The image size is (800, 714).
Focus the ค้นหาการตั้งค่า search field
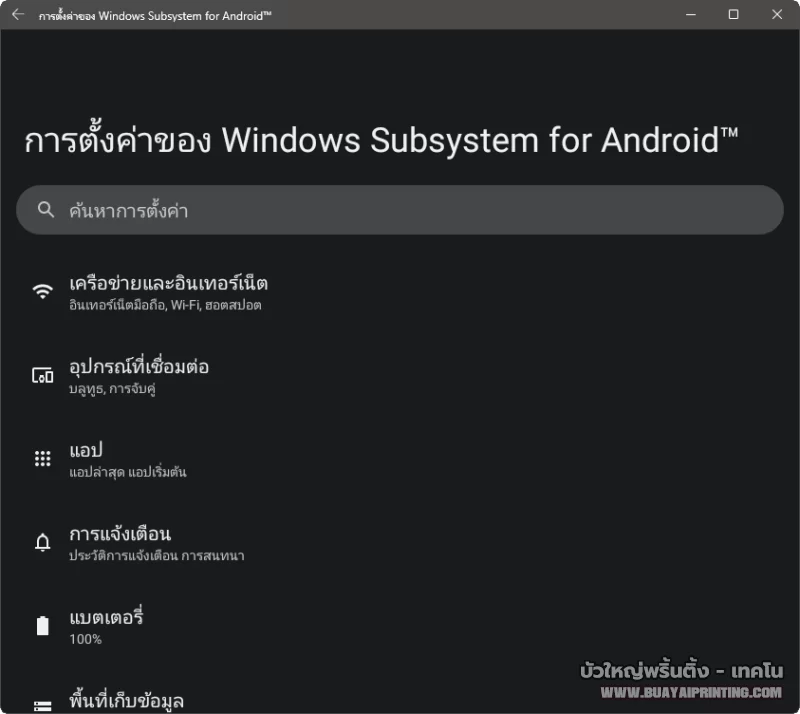point(400,210)
